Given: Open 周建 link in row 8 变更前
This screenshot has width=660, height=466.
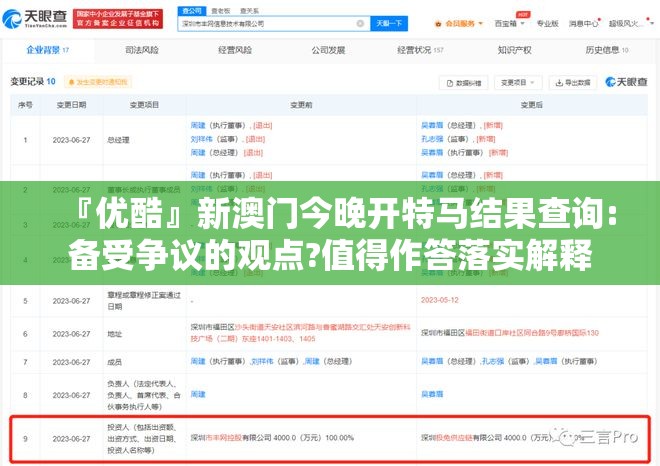Looking at the screenshot, I should click(x=198, y=394).
